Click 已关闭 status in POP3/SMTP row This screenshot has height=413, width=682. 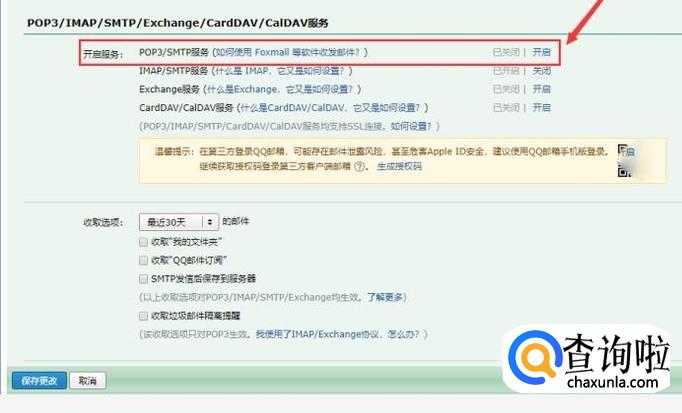click(x=506, y=52)
